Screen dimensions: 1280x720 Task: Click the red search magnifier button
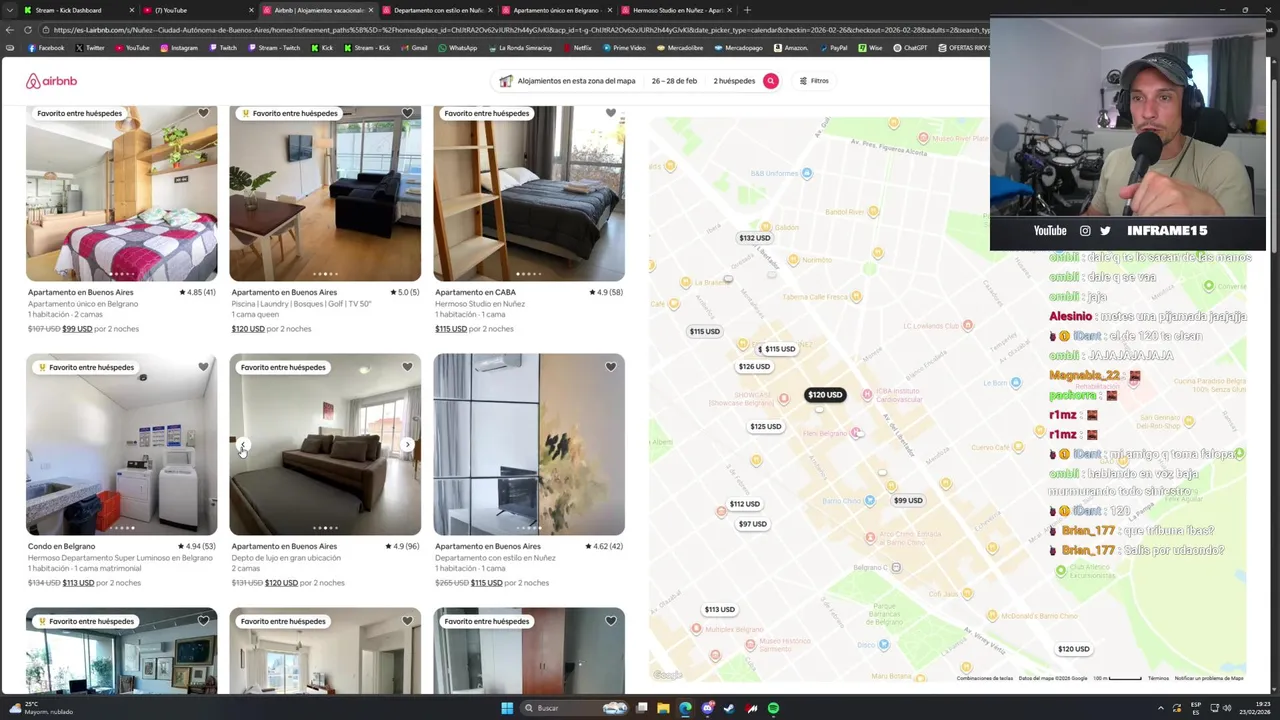(x=770, y=81)
